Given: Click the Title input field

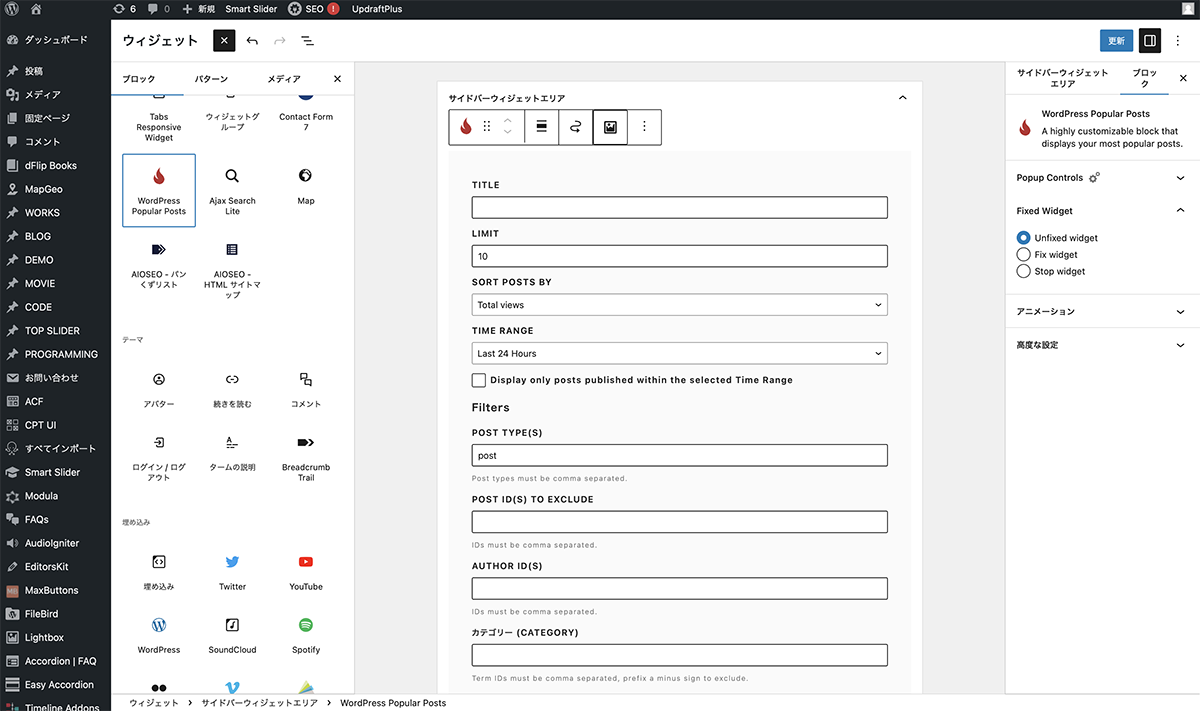Looking at the screenshot, I should tap(679, 208).
